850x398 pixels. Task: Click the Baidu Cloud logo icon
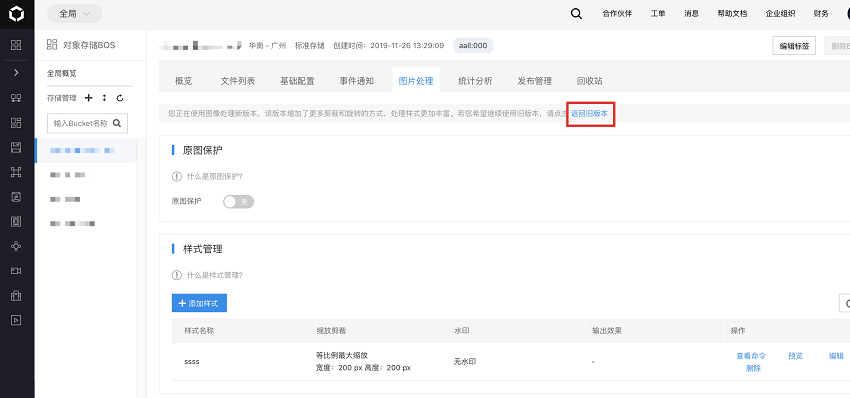pyautogui.click(x=17, y=14)
